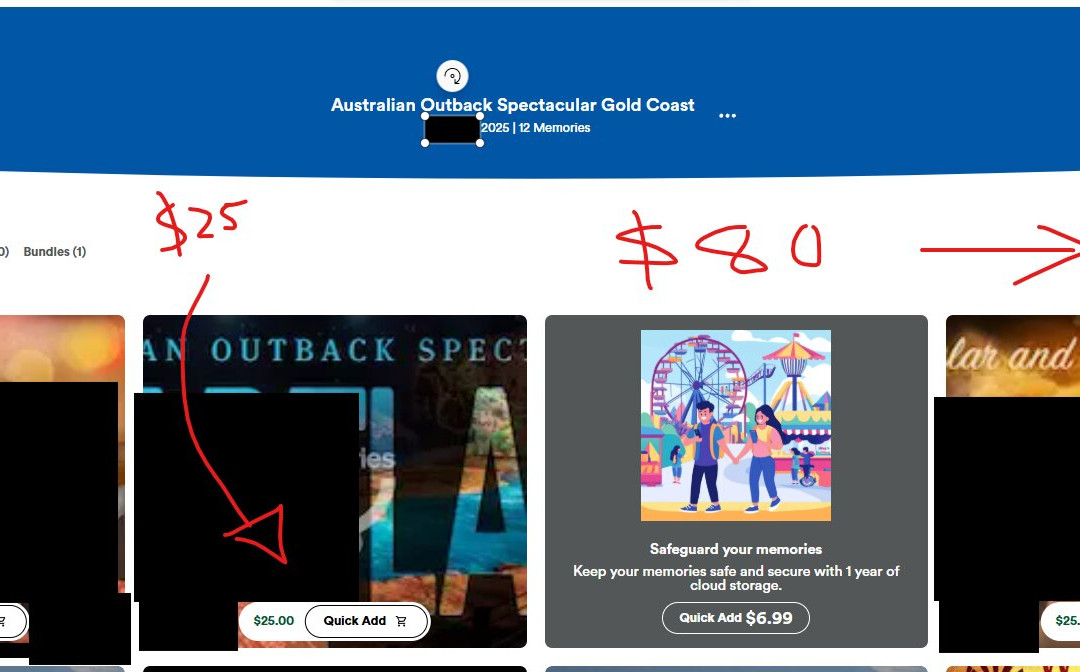Grab bottom-left handle of black selection box
Image resolution: width=1080 pixels, height=672 pixels.
click(425, 143)
